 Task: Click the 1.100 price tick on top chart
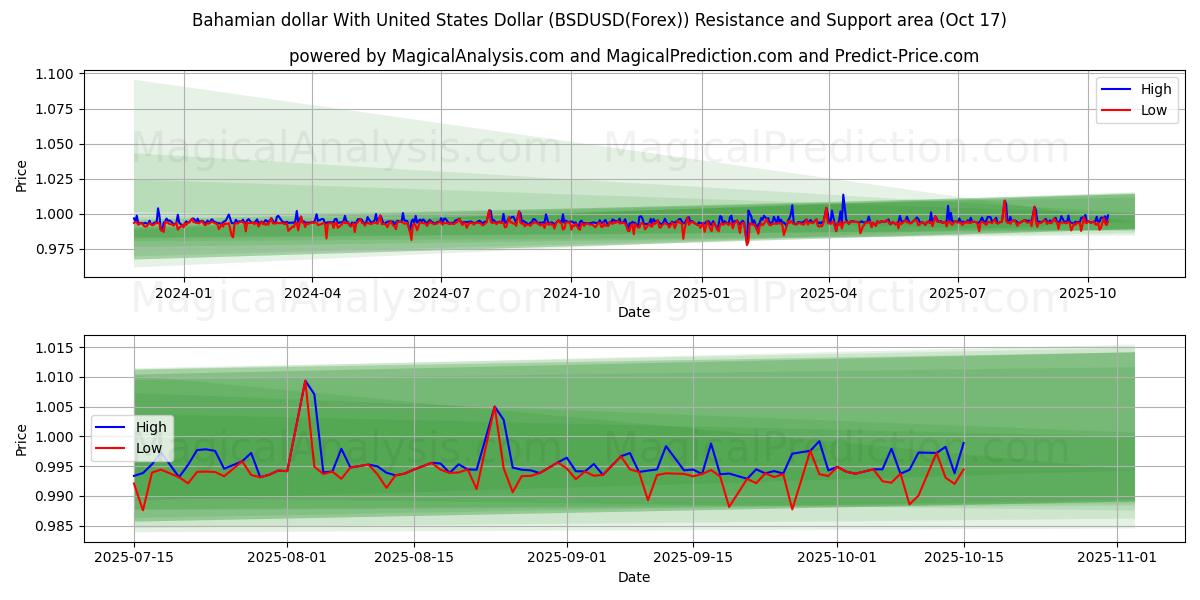click(55, 74)
